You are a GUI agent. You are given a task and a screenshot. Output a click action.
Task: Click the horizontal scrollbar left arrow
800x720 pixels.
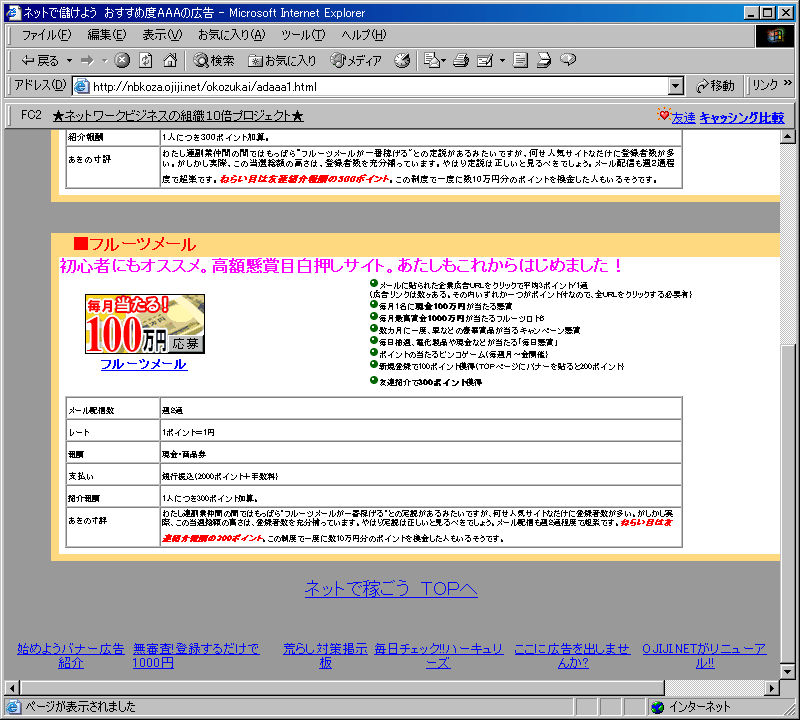[x=12, y=688]
